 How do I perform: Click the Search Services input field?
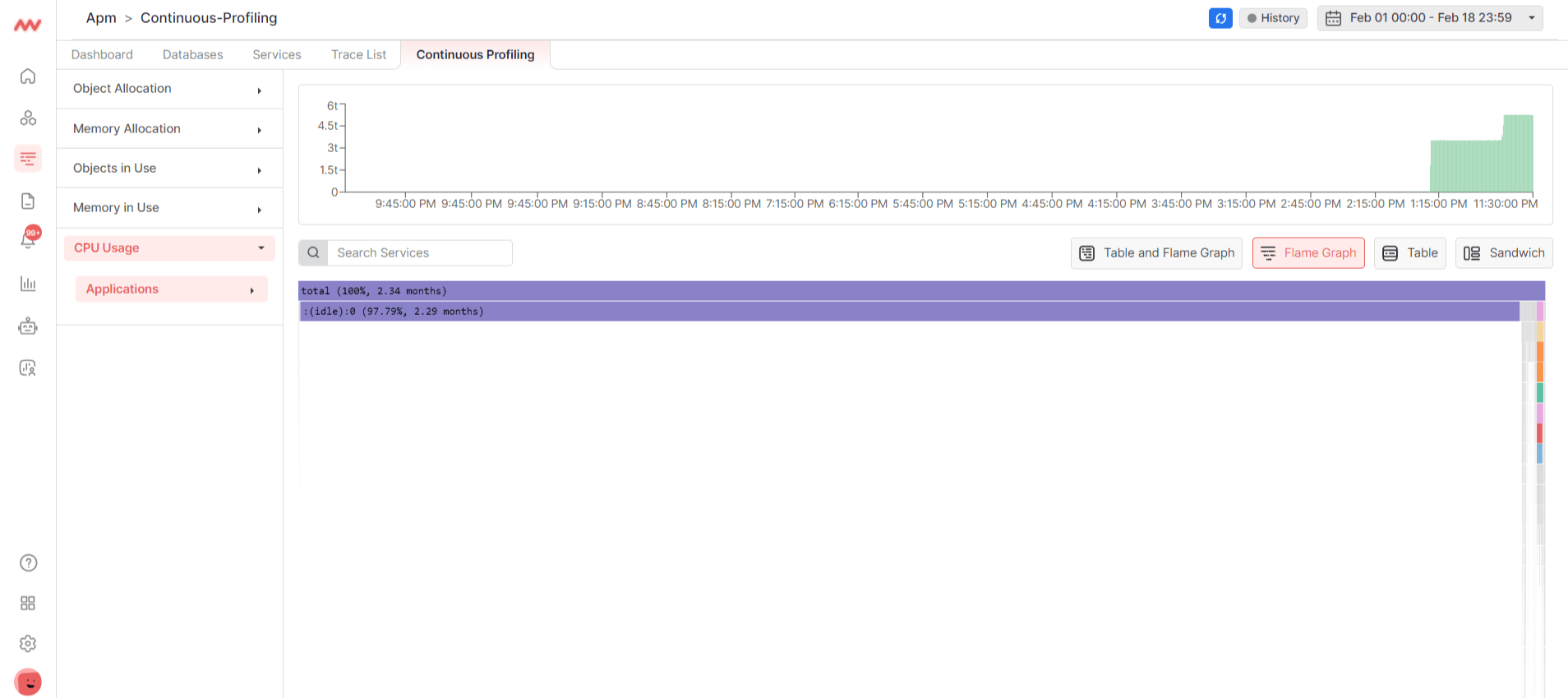[419, 253]
